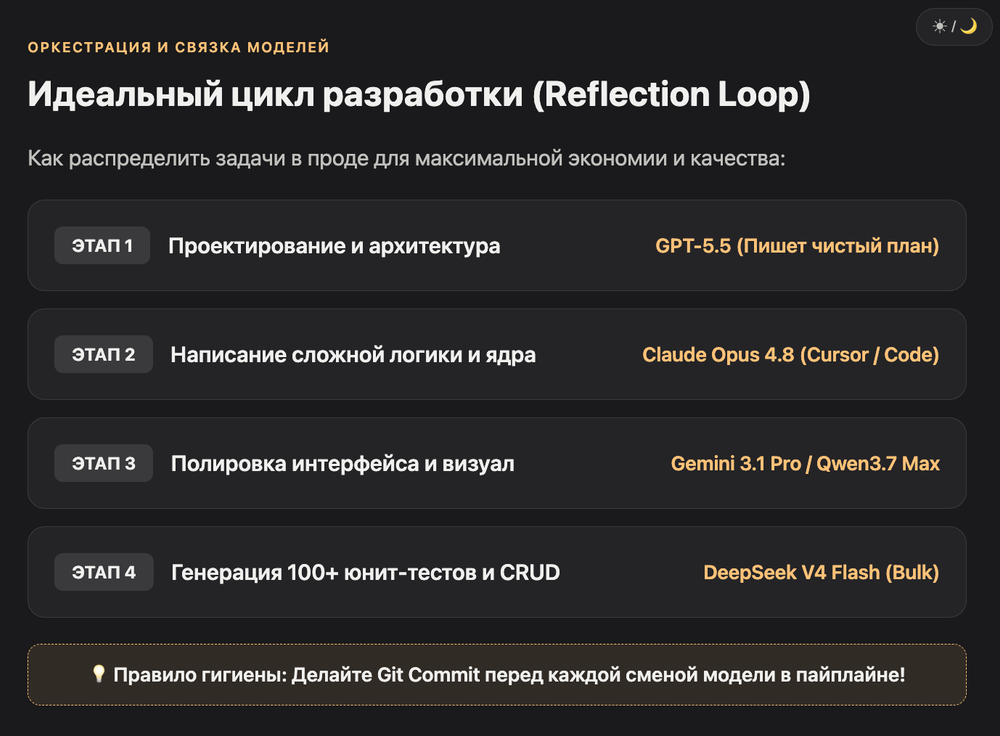Image resolution: width=1000 pixels, height=736 pixels.
Task: Select 'Полировка интерфейса и визуал' text
Action: coord(342,464)
